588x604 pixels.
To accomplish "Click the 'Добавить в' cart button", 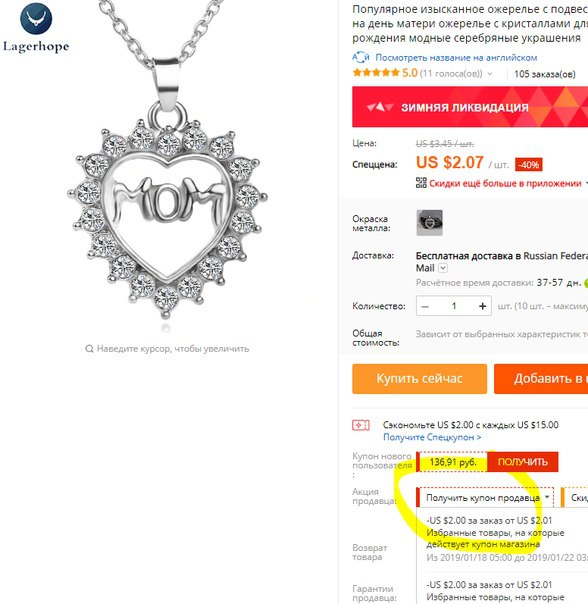I will point(541,379).
